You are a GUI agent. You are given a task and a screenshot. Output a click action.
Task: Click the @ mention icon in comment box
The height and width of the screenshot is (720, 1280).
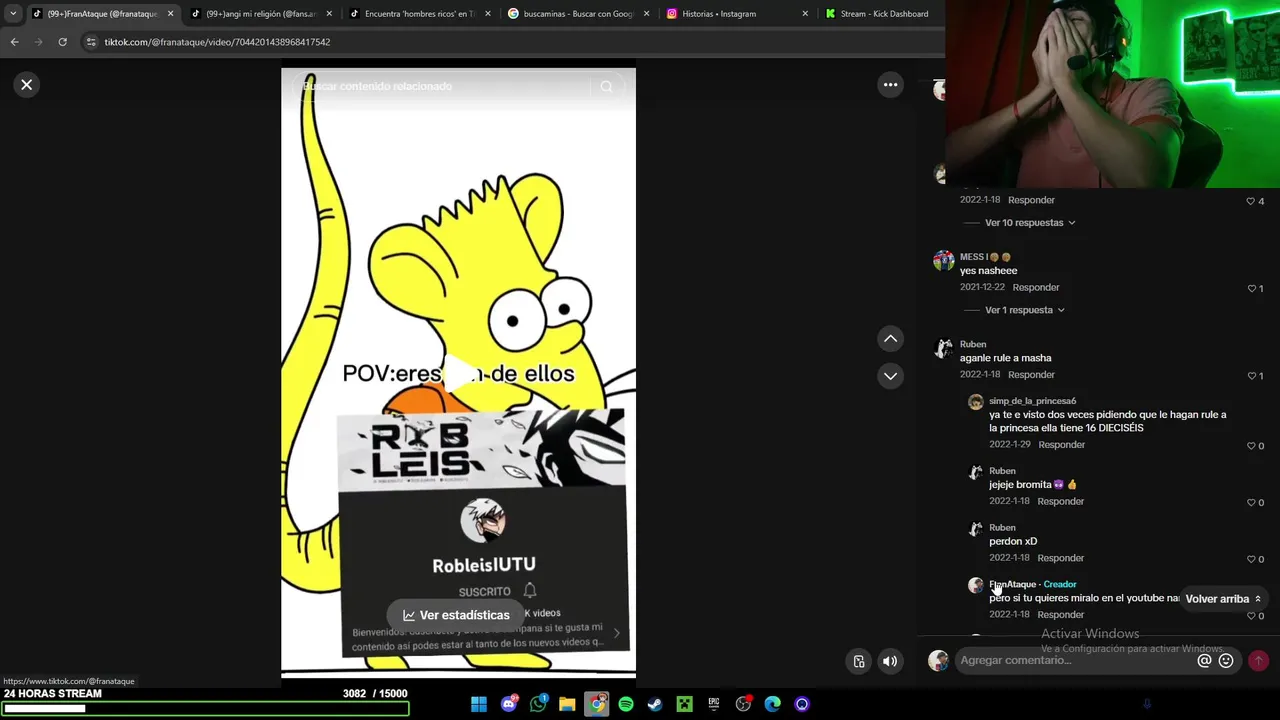(x=1205, y=660)
